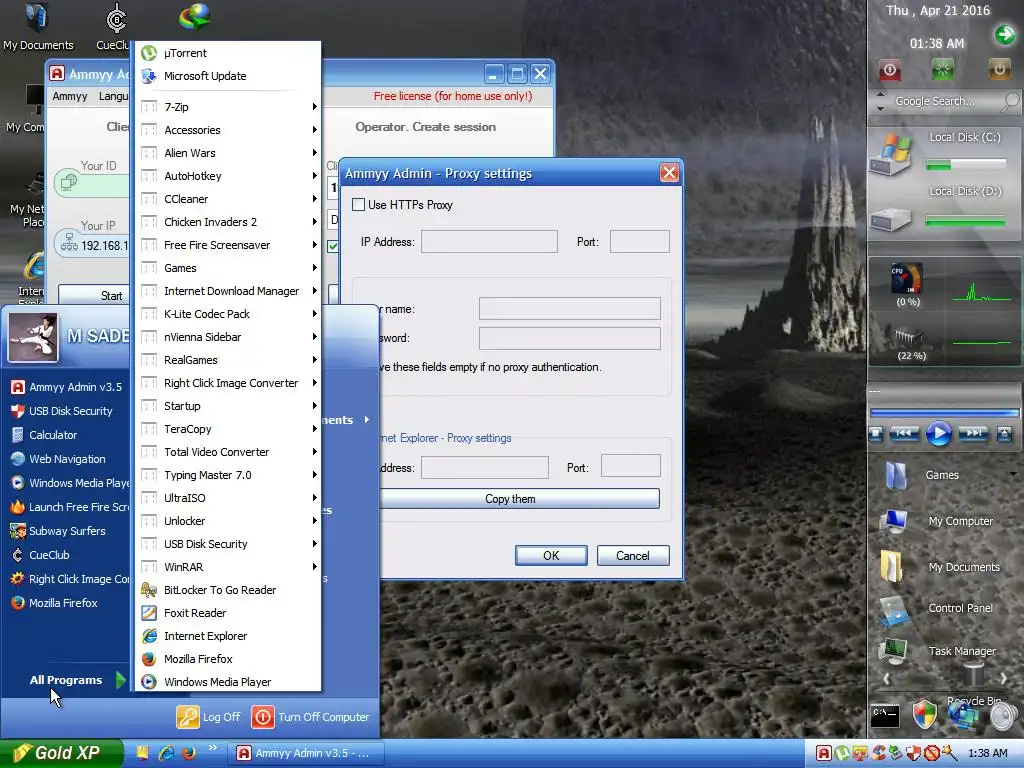Screen dimensions: 1024x768
Task: Open Web Navigation in the Start menu
Action: pos(68,459)
